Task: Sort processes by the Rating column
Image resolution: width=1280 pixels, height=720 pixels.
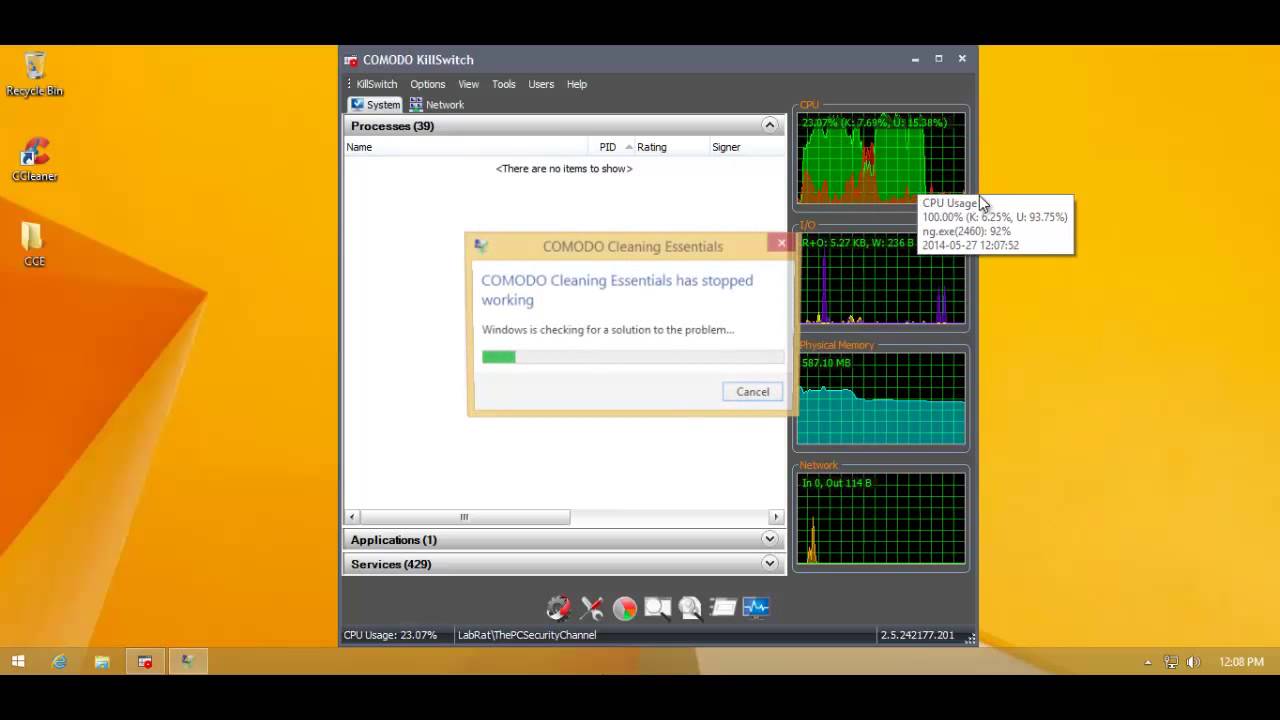Action: 672,147
